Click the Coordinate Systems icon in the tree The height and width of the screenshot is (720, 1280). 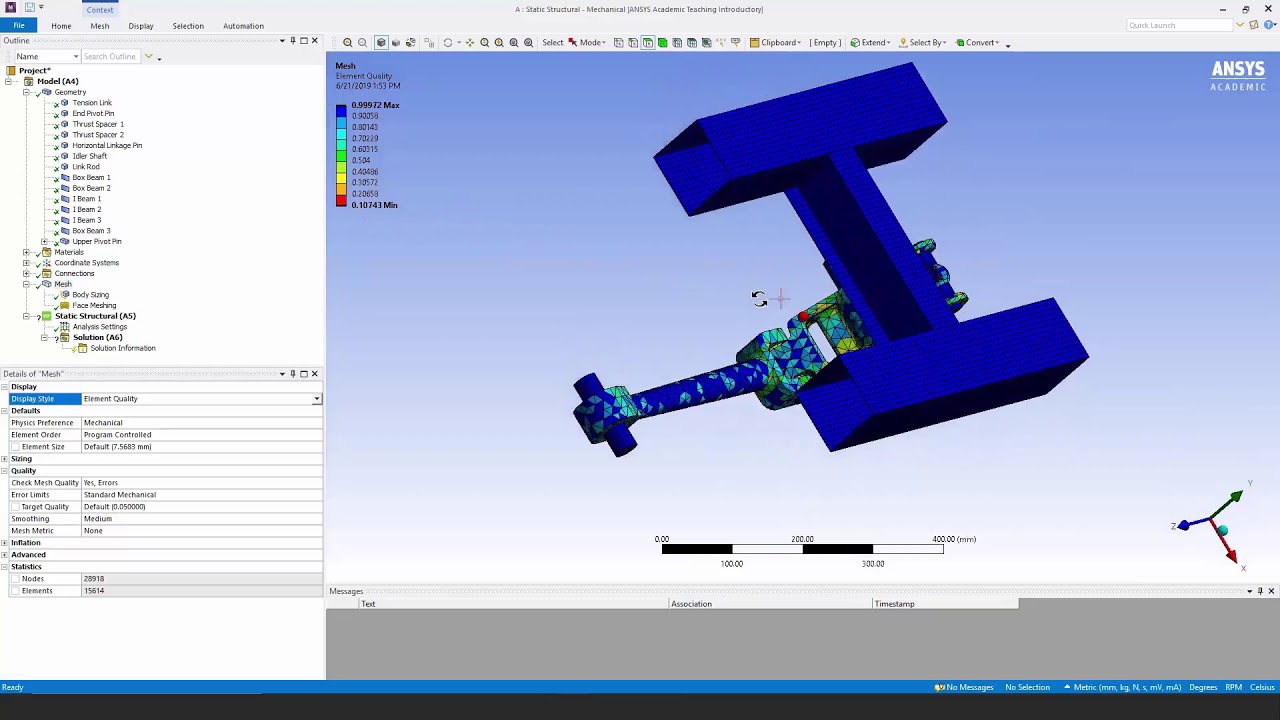pos(46,263)
